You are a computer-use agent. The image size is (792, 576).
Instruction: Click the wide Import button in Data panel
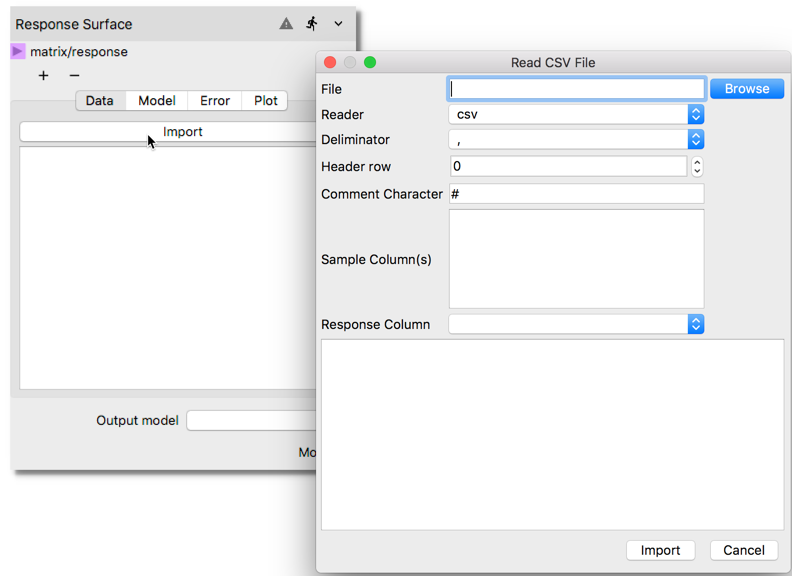click(x=170, y=132)
